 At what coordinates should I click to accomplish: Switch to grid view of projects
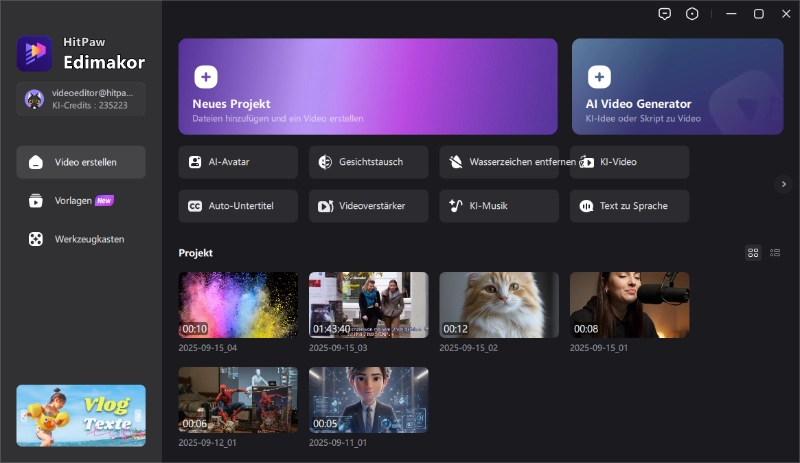tap(753, 253)
